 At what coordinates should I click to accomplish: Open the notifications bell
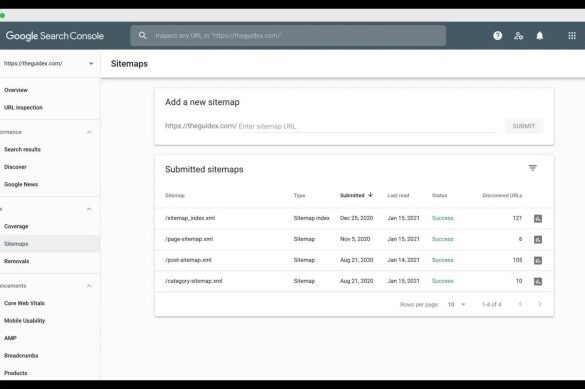(x=539, y=36)
